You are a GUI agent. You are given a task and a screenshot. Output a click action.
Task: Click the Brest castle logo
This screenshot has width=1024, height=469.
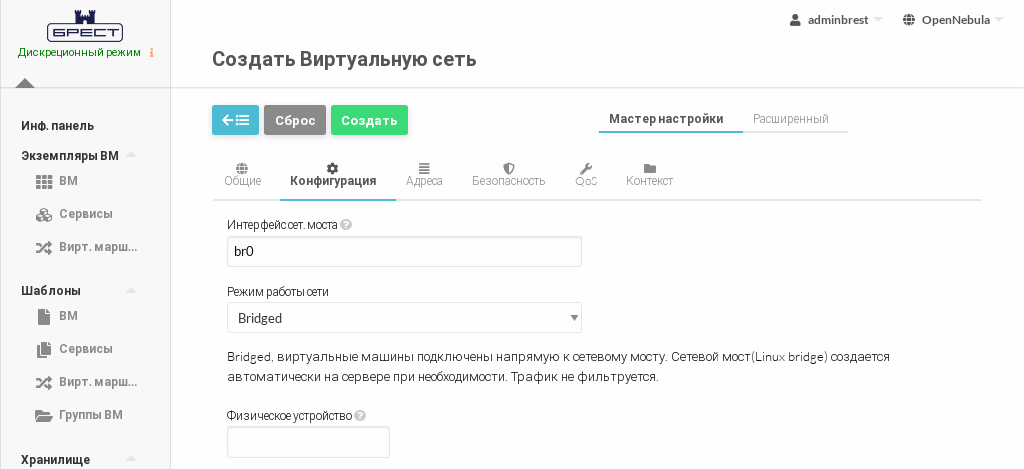85,26
